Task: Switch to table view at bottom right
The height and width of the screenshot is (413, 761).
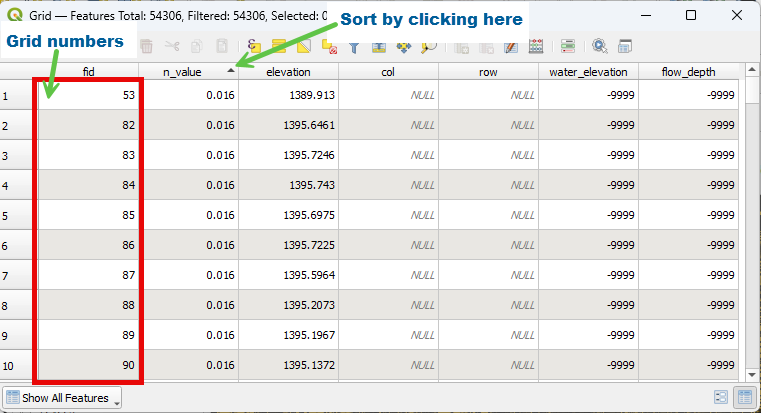Action: pos(744,398)
